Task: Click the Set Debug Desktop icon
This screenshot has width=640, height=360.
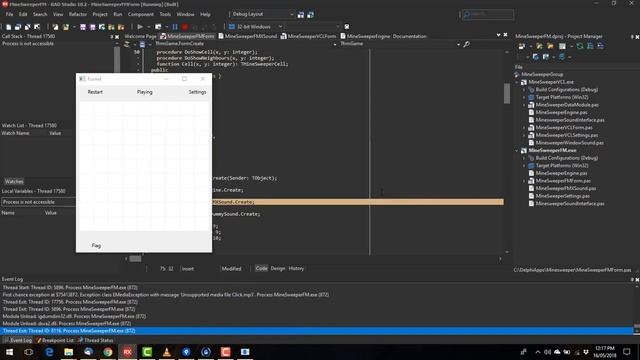Action: point(311,15)
